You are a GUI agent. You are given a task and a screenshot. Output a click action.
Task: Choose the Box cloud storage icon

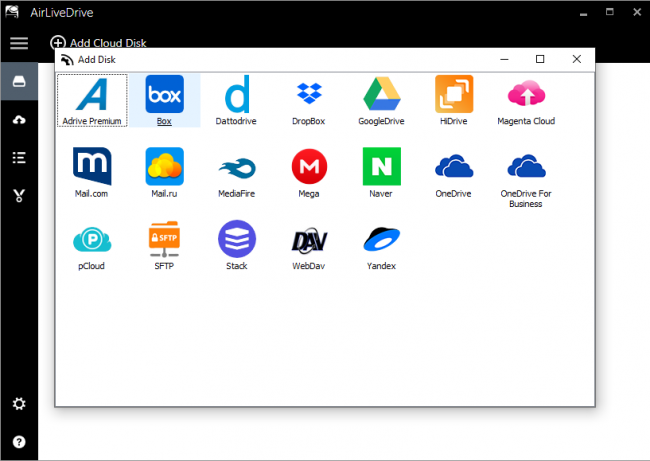(x=164, y=96)
